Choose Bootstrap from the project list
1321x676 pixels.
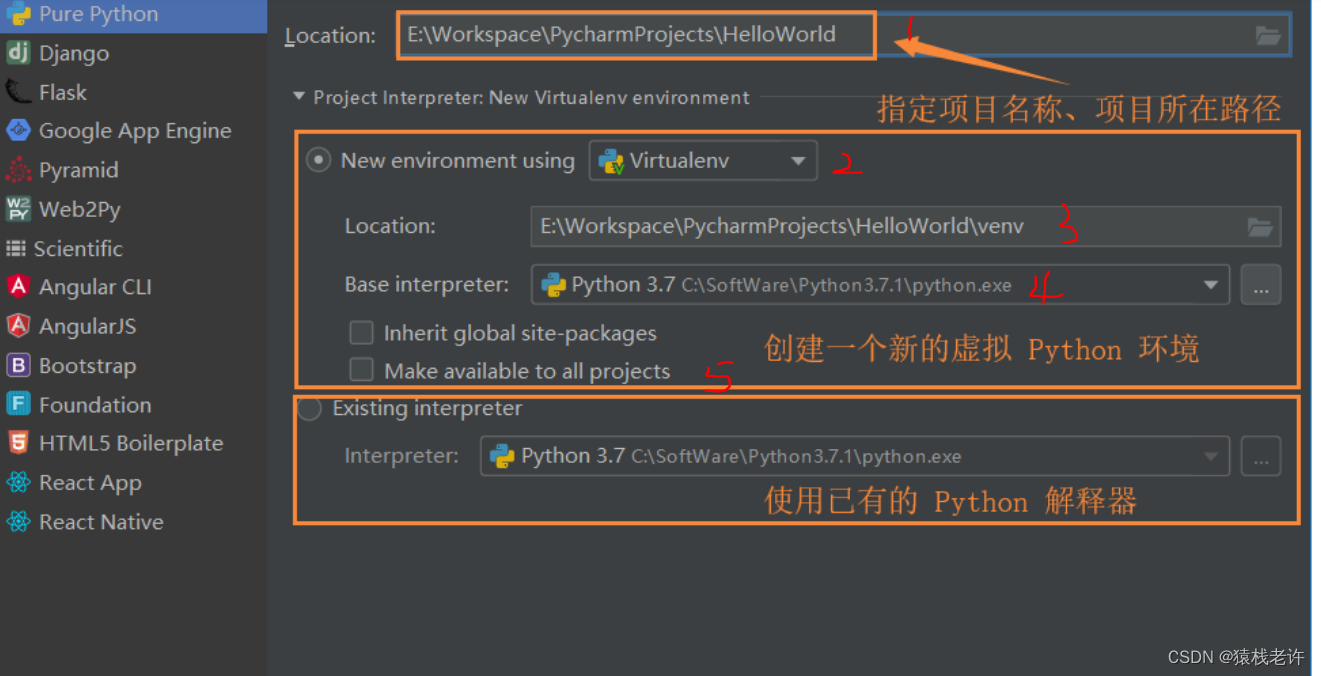coord(87,366)
